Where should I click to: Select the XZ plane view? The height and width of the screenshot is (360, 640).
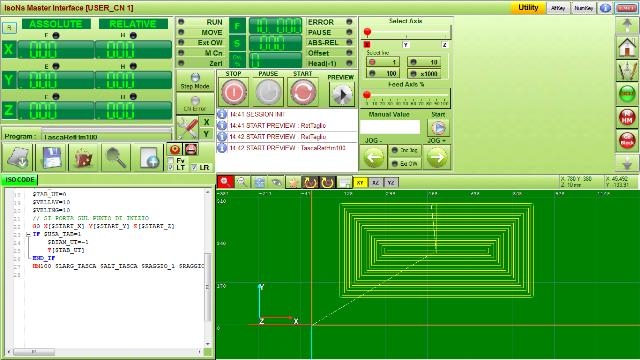(x=376, y=182)
